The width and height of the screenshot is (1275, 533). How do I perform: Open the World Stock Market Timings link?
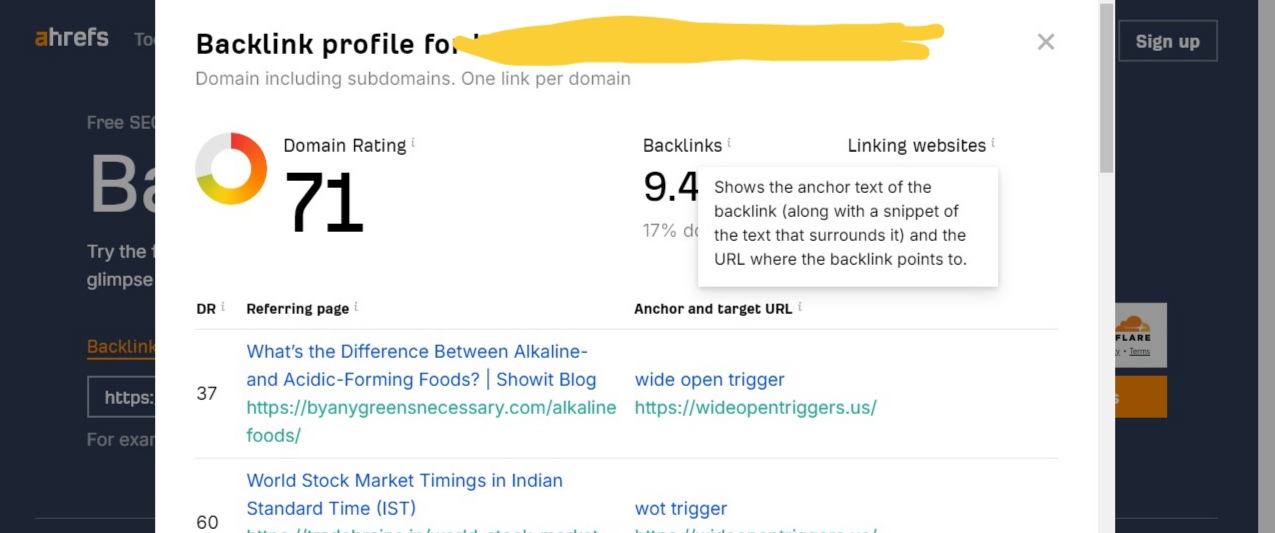(404, 494)
